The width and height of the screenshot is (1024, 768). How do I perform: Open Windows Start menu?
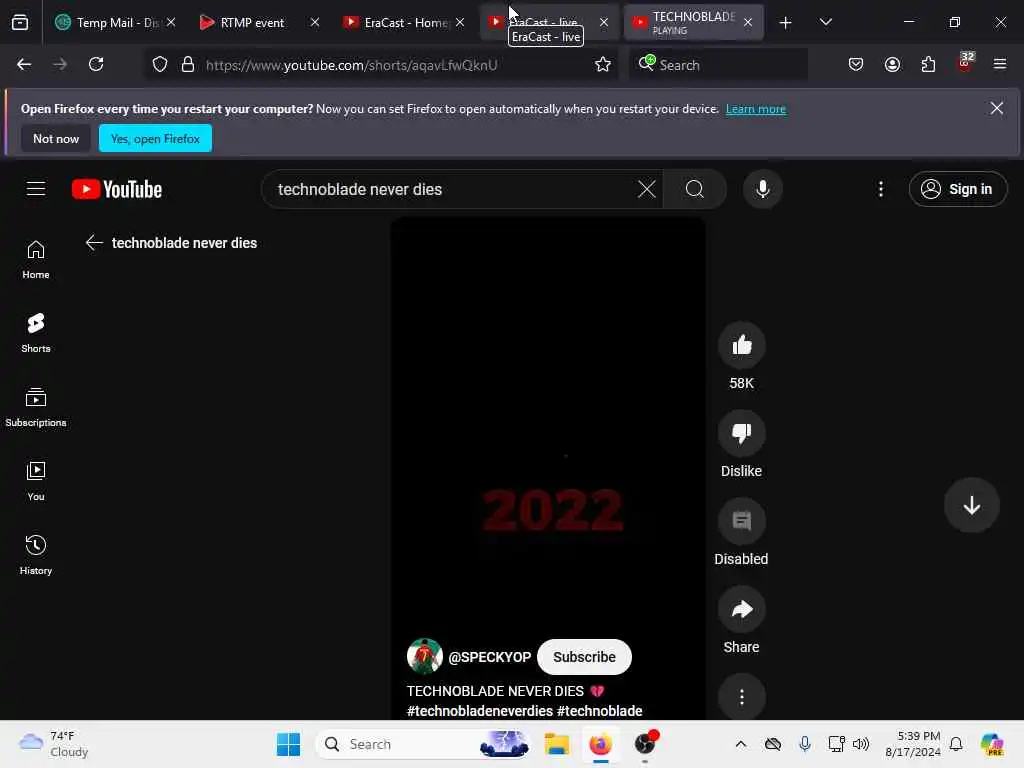(288, 744)
